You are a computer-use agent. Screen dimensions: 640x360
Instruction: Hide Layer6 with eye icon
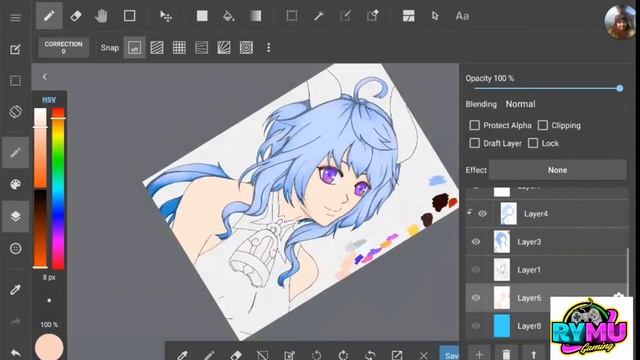[476, 298]
